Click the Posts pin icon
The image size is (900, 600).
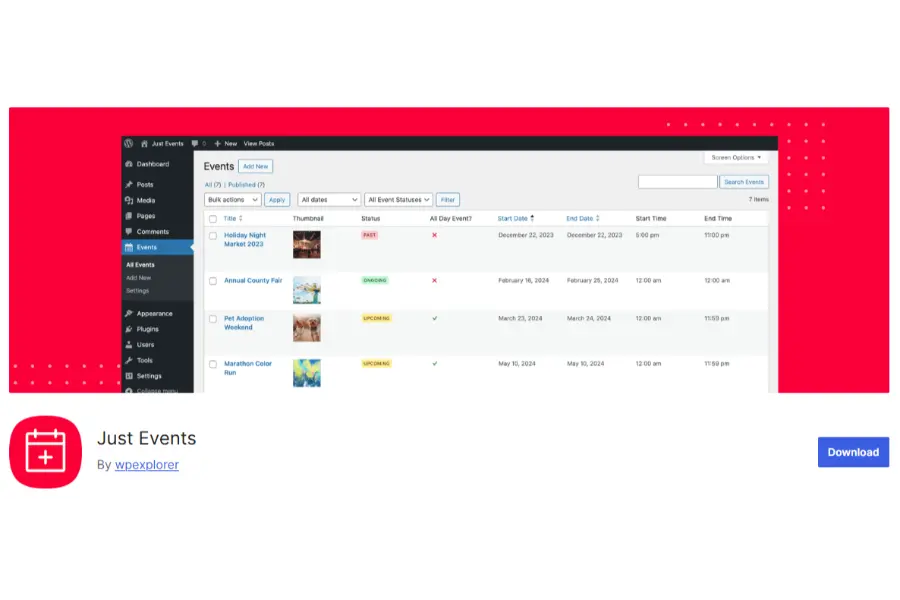129,185
